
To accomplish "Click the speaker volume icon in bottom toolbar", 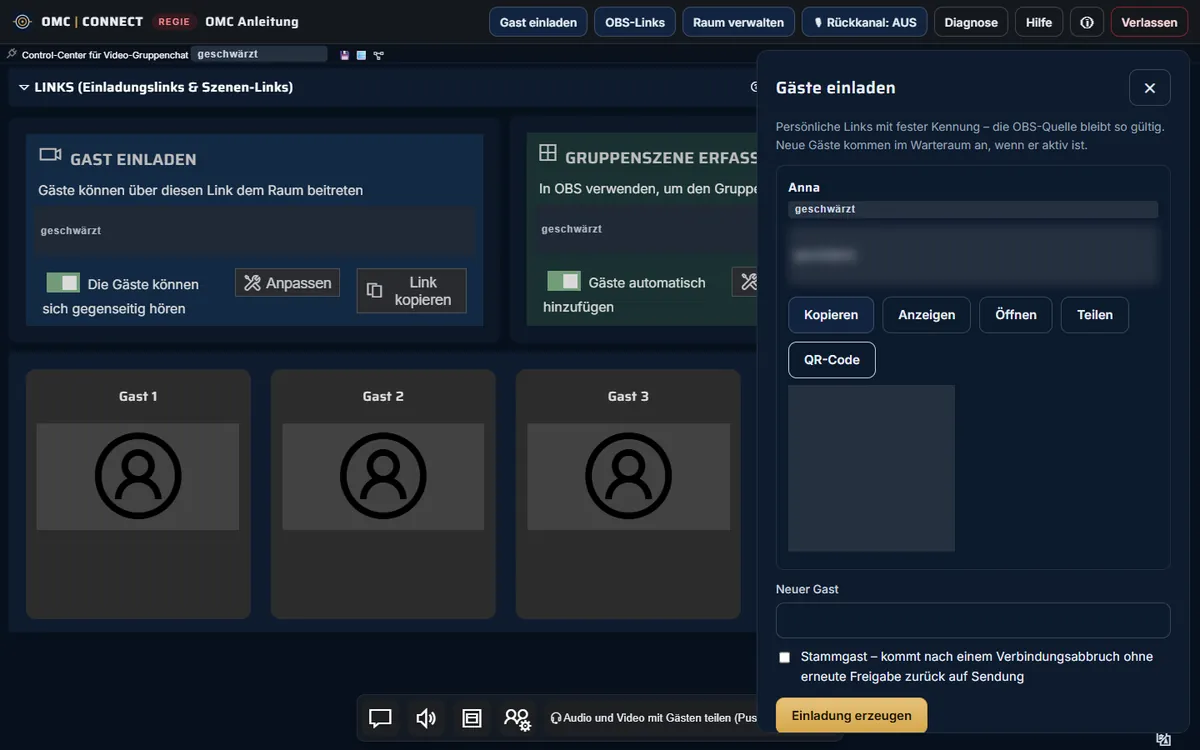I will 426,718.
